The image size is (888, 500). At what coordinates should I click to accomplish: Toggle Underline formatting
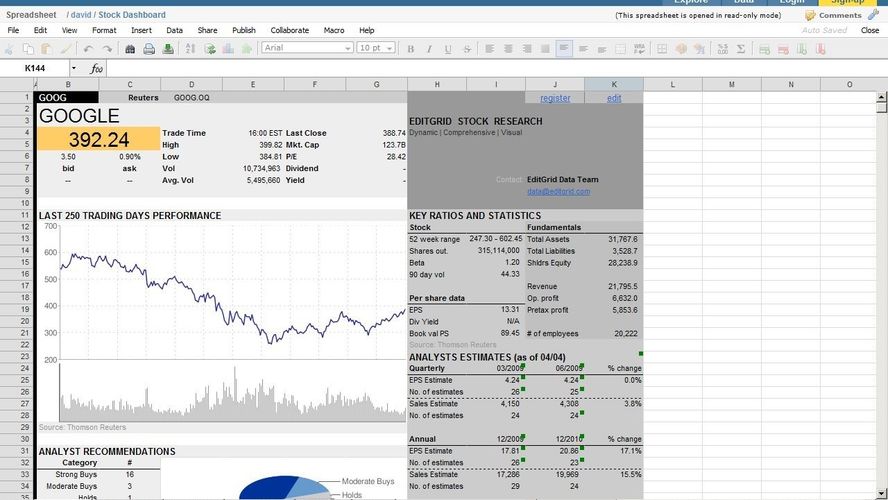click(x=448, y=49)
